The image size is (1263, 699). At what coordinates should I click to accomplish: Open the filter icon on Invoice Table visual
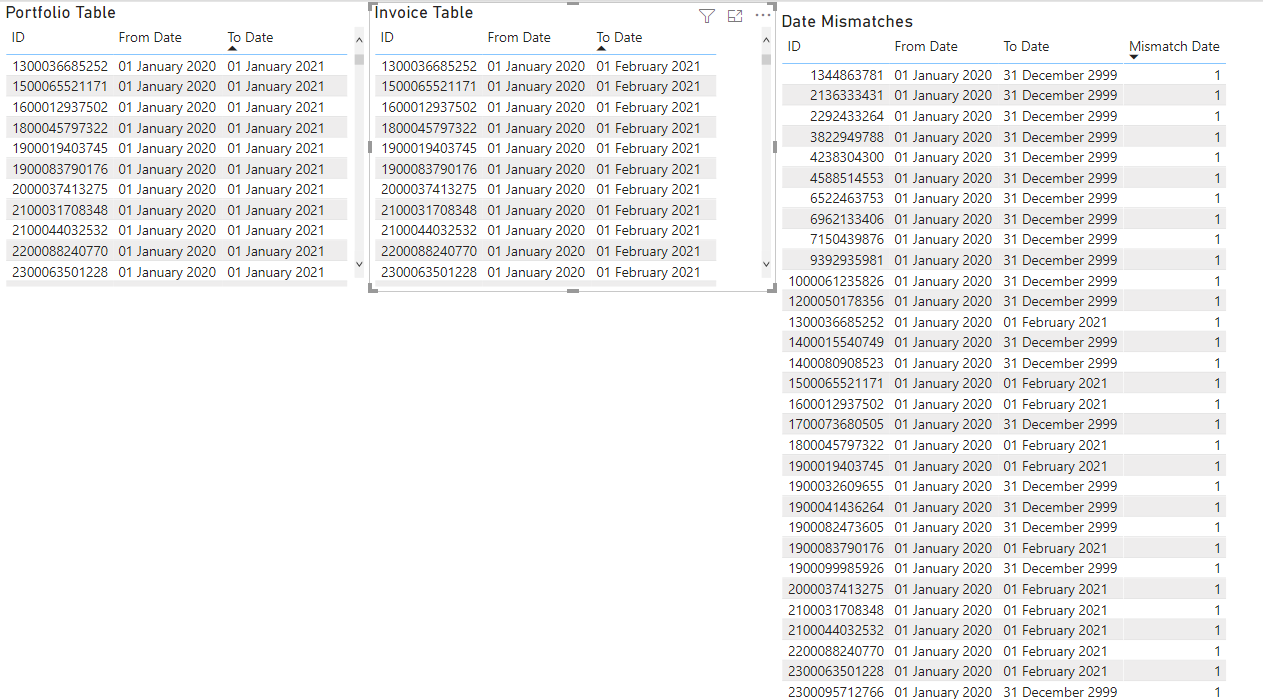(707, 16)
